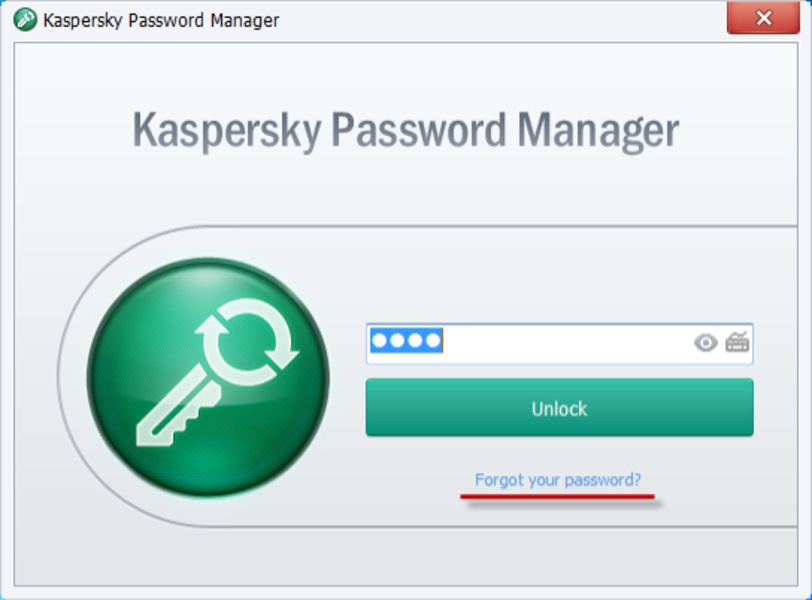
Task: Open the "Forgot your password?" link
Action: coord(558,480)
